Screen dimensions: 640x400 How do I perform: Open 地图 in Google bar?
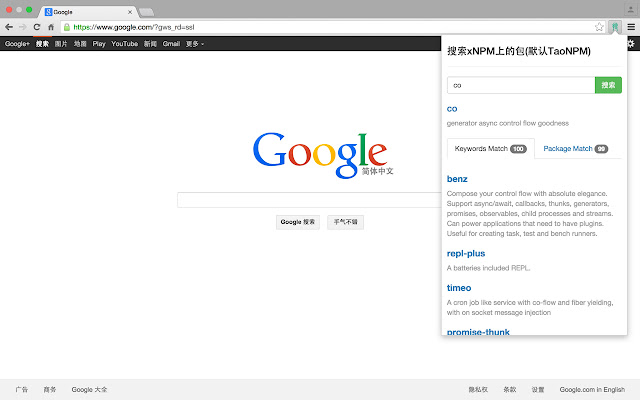[80, 44]
